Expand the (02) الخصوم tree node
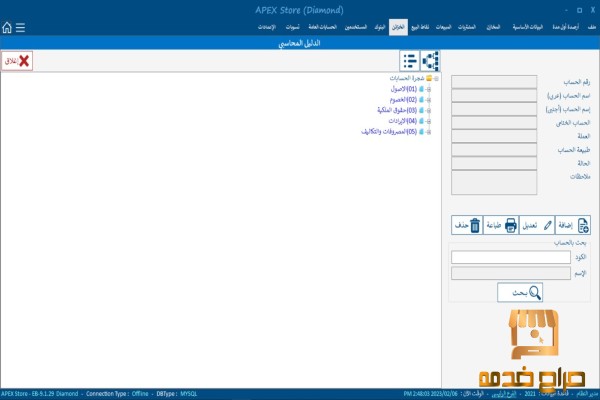Screen dimensions: 600x400 coord(429,99)
